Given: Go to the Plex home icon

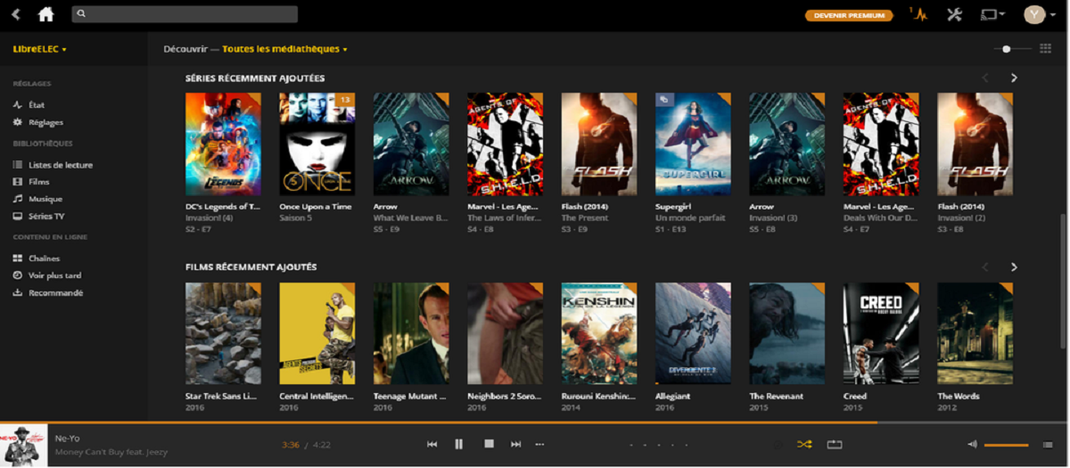Looking at the screenshot, I should pyautogui.click(x=46, y=14).
